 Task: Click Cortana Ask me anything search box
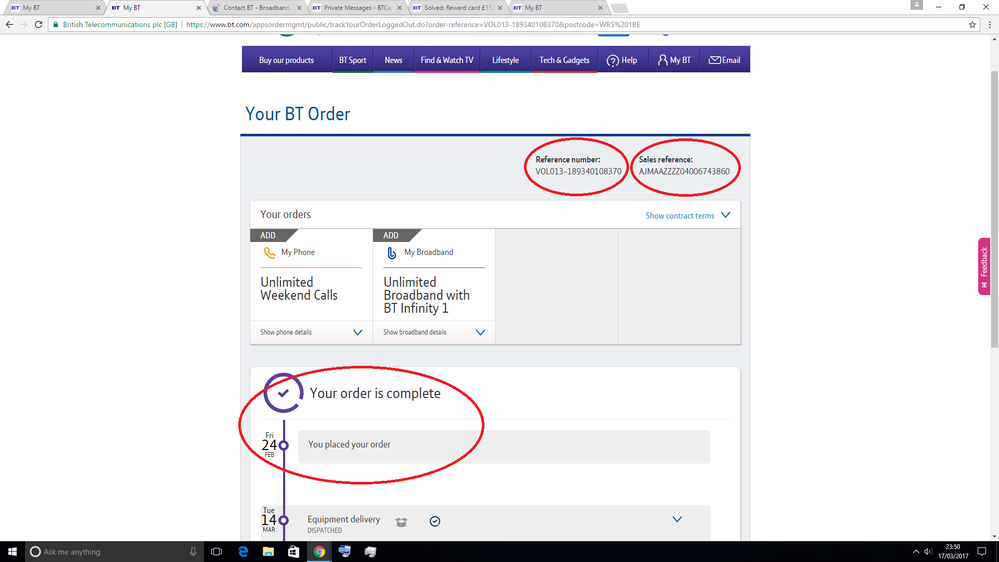pos(113,552)
